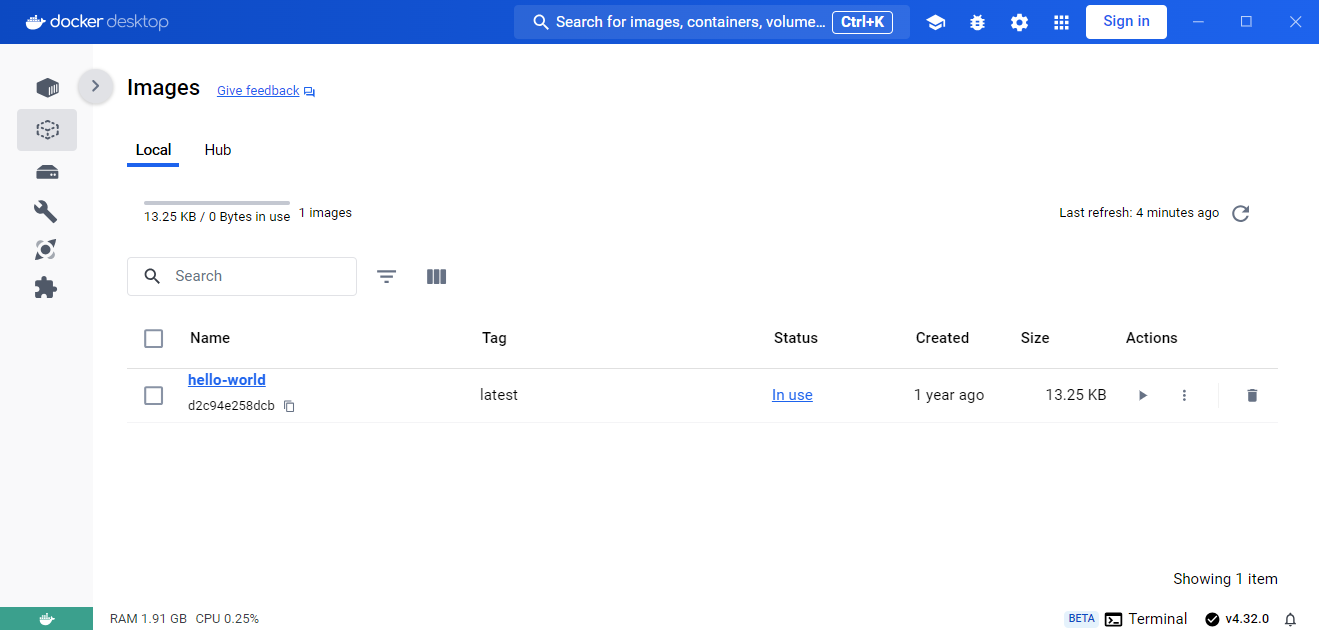This screenshot has width=1319, height=630.
Task: Run the hello-world image
Action: (x=1143, y=396)
